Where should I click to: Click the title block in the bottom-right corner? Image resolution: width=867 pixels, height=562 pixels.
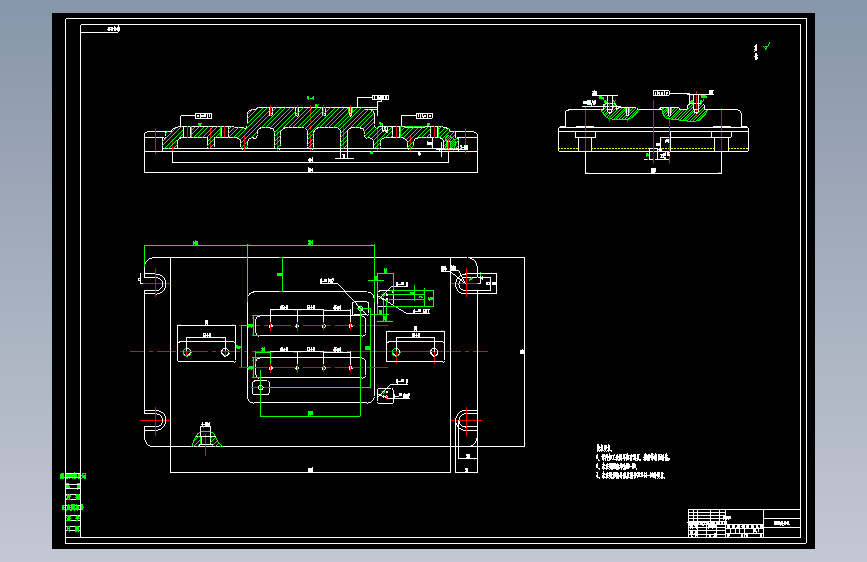[744, 523]
